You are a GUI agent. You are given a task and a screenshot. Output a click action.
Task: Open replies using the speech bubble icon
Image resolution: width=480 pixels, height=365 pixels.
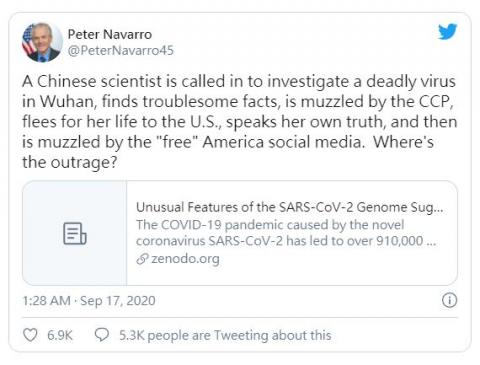(102, 335)
